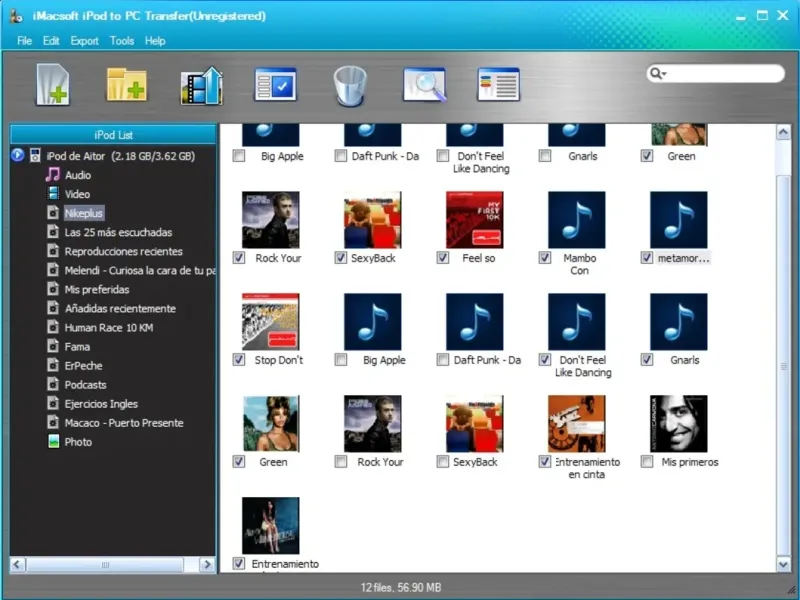Image resolution: width=800 pixels, height=600 pixels.
Task: Click the file list vertical scrollbar thumb
Action: [784, 365]
